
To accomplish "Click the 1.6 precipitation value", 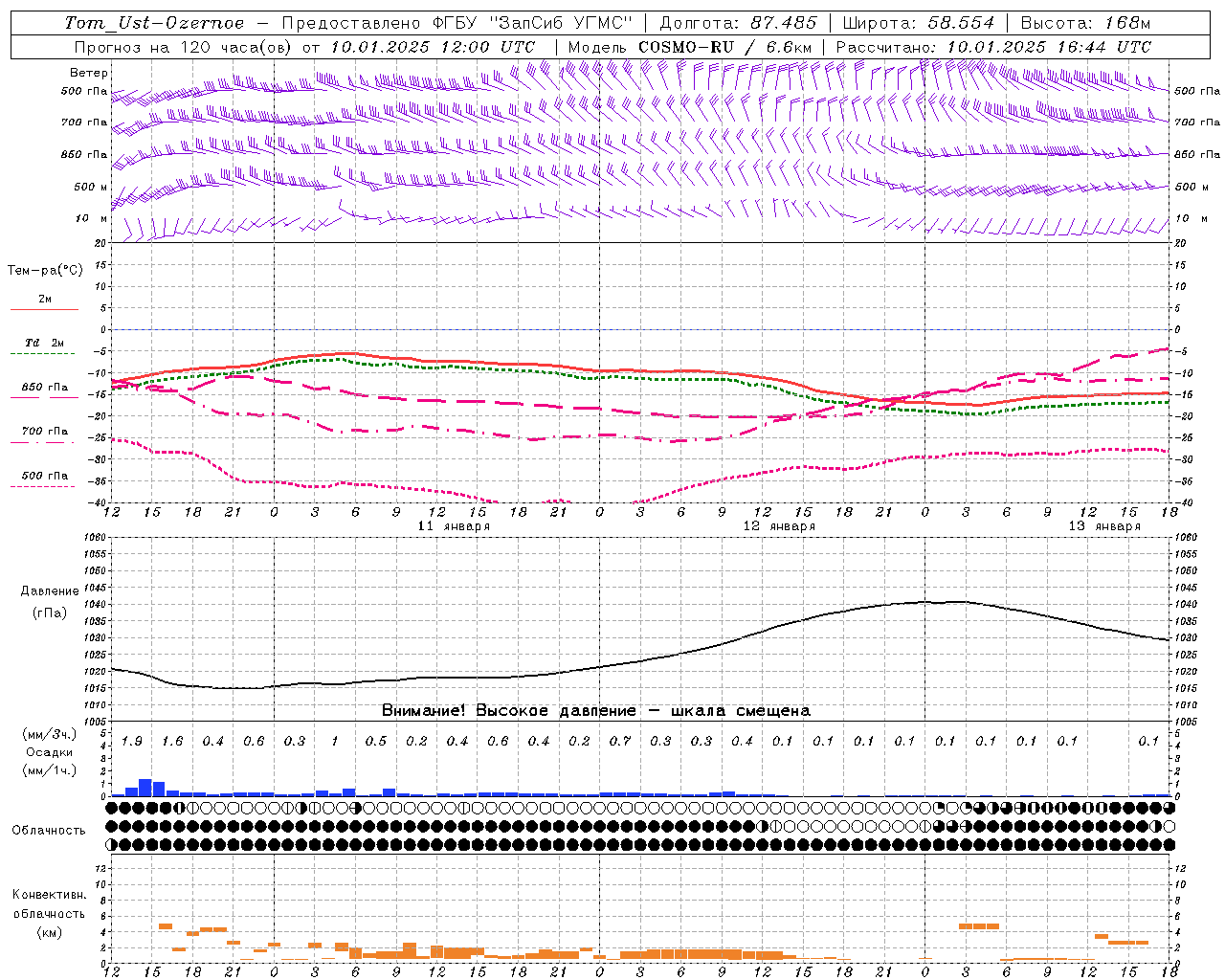I will coord(172,742).
